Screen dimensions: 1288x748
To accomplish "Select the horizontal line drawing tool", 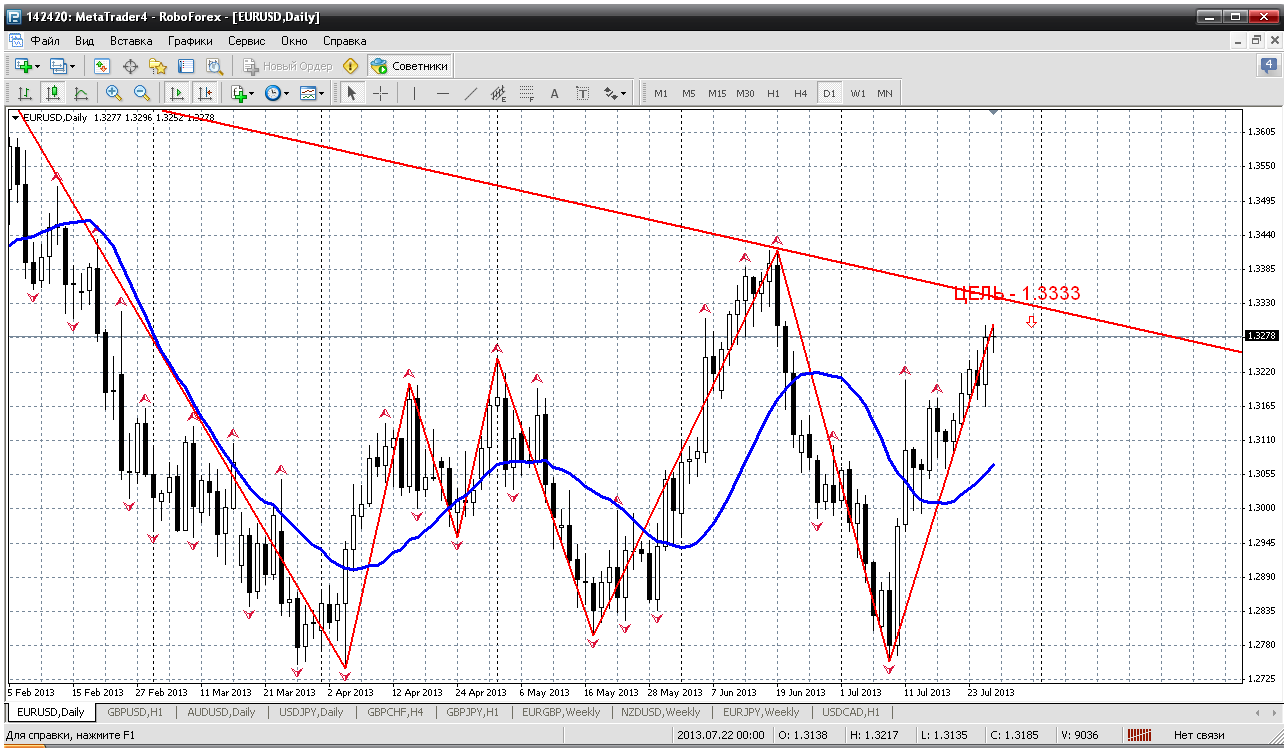I will pyautogui.click(x=443, y=93).
